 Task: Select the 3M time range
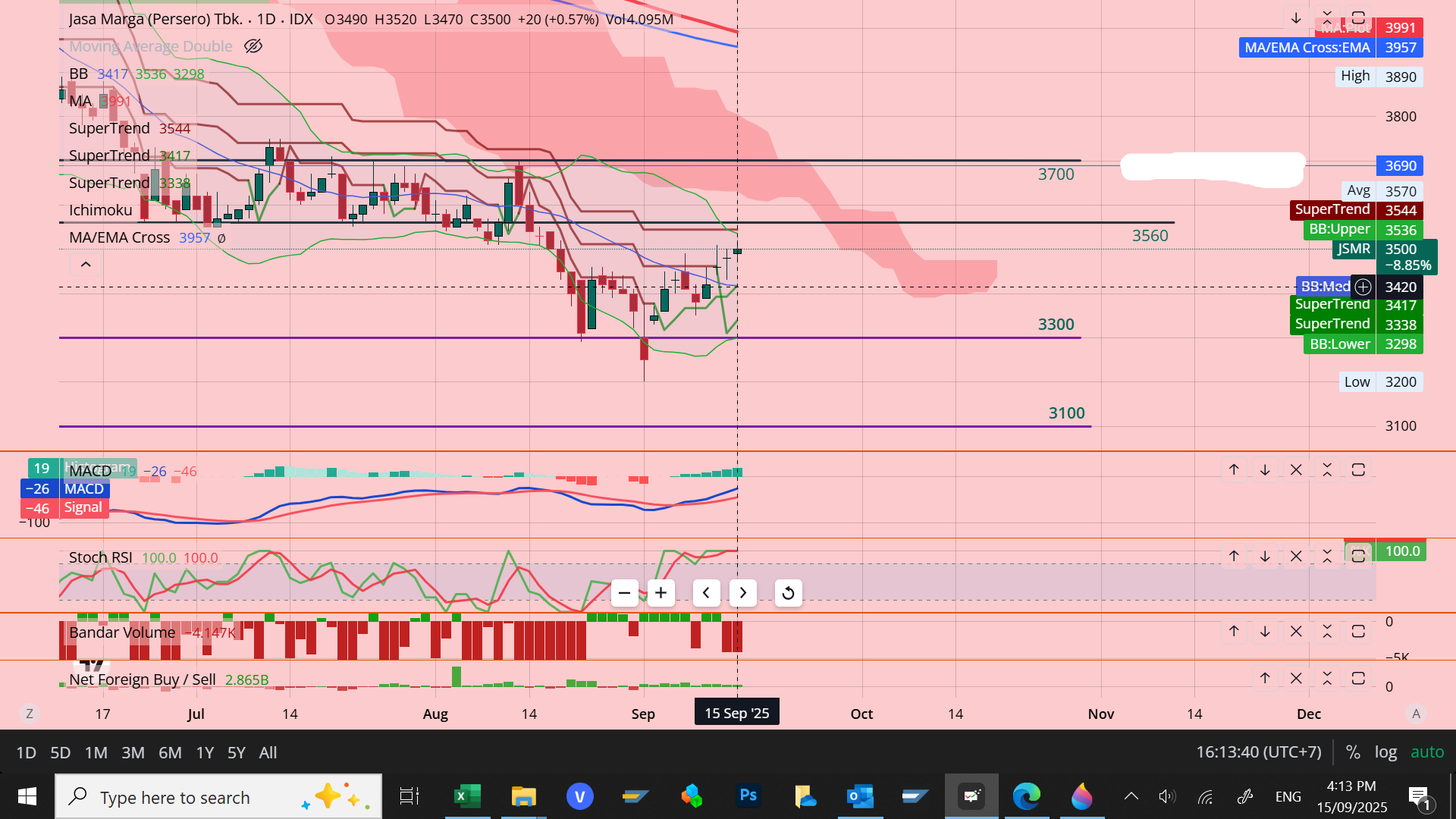pos(133,752)
